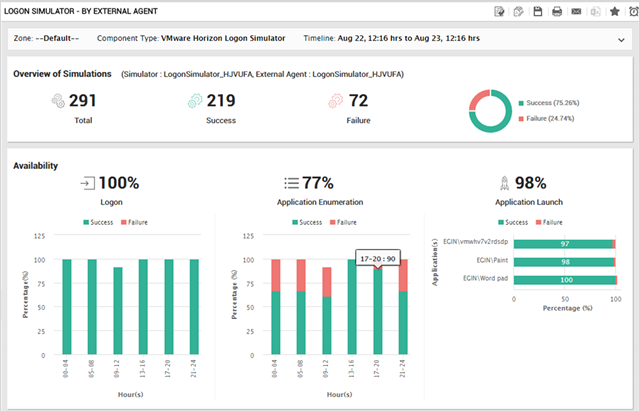Click the Simulator LogonSimulator_HJVUFA description text

coord(262,74)
